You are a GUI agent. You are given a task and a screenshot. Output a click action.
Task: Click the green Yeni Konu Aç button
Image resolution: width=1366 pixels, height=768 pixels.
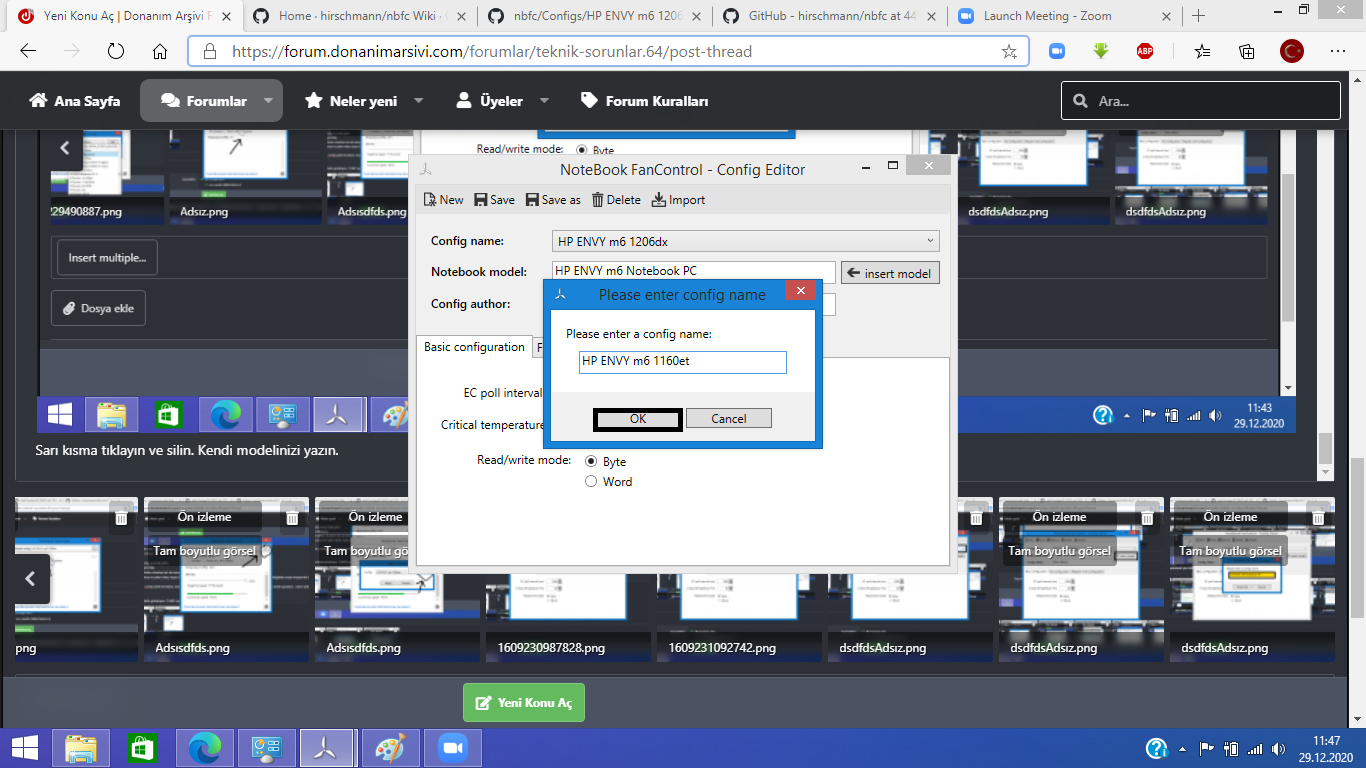tap(524, 703)
